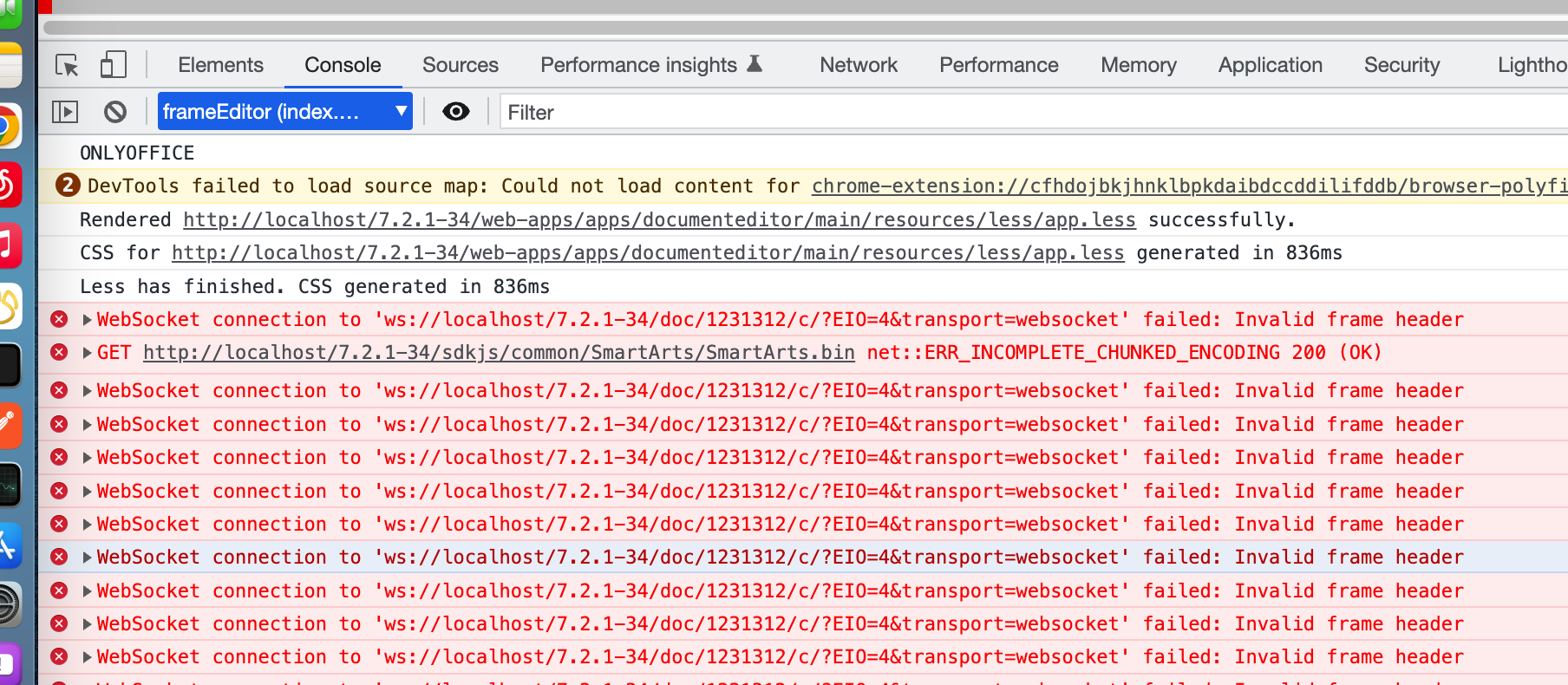1568x685 pixels.
Task: Expand the first WebSocket connection error
Action: click(x=87, y=320)
